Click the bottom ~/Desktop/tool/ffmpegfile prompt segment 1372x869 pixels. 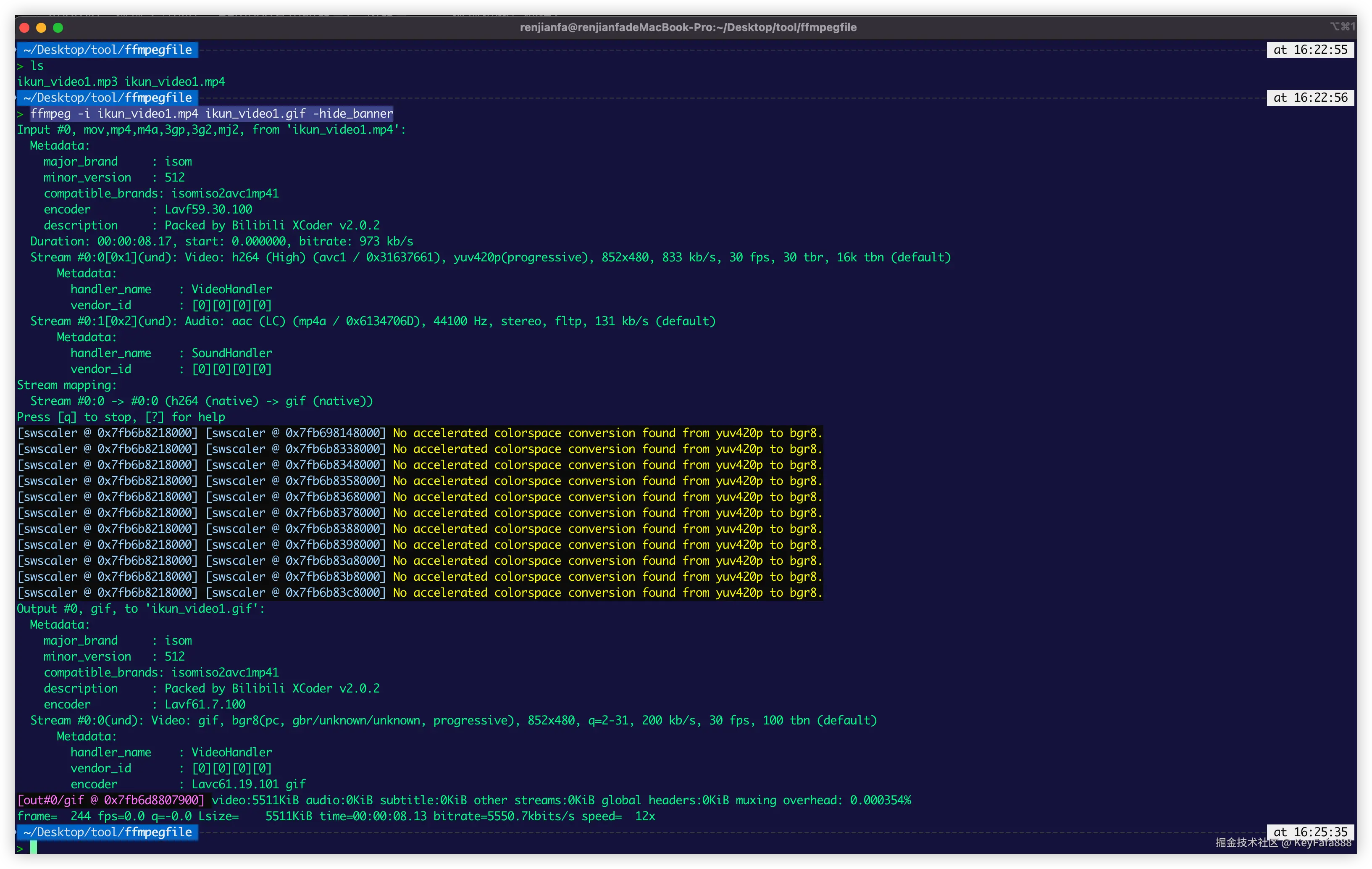108,832
